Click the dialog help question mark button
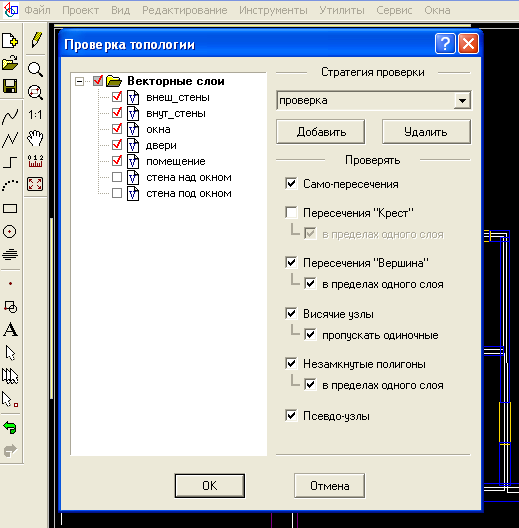Image resolution: width=519 pixels, height=528 pixels. (x=445, y=43)
